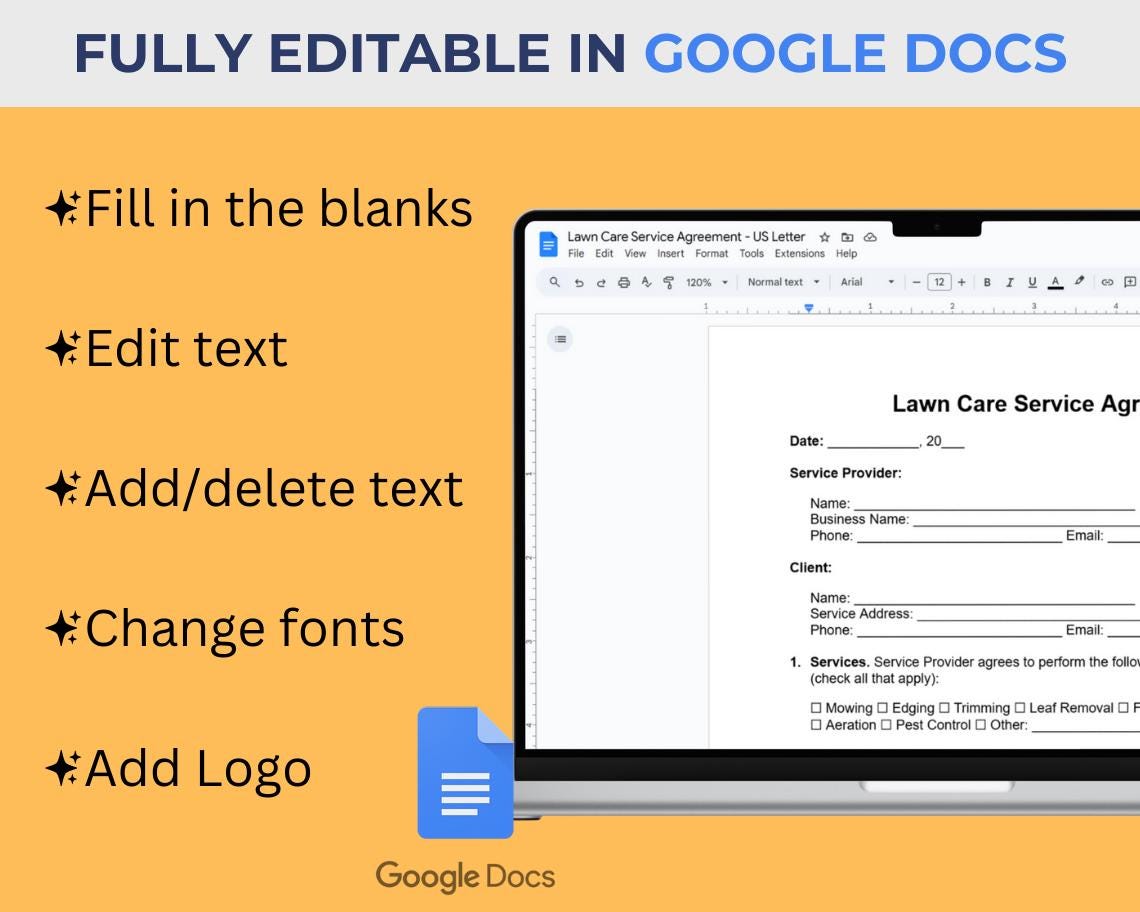1140x912 pixels.
Task: Check the Other services checkbox
Action: pos(981,725)
